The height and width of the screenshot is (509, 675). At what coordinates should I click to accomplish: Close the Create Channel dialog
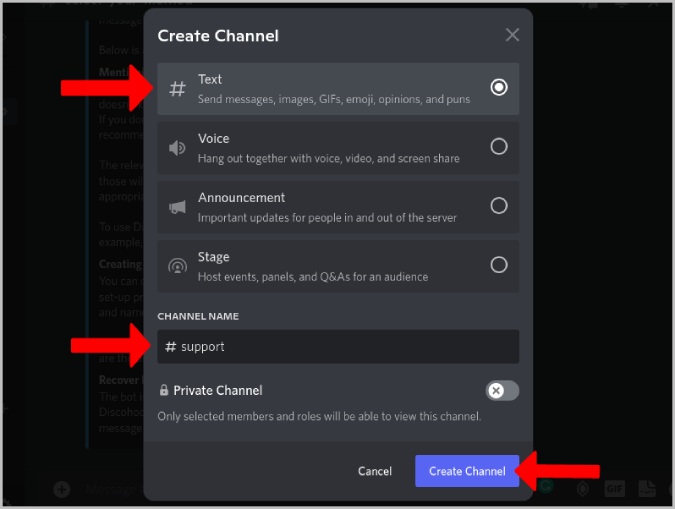coord(512,35)
